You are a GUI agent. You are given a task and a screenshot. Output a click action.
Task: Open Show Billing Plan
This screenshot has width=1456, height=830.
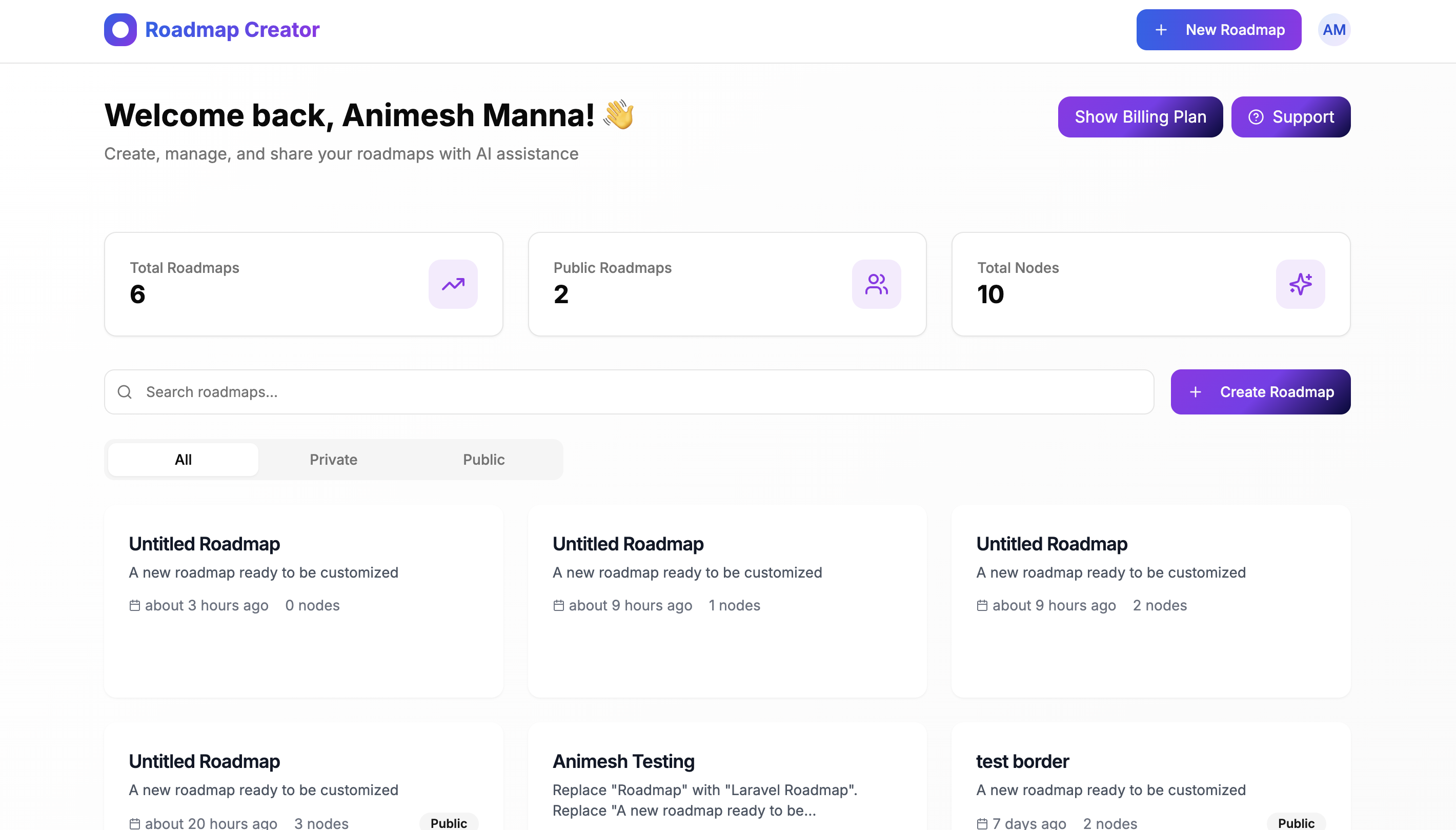(1140, 117)
